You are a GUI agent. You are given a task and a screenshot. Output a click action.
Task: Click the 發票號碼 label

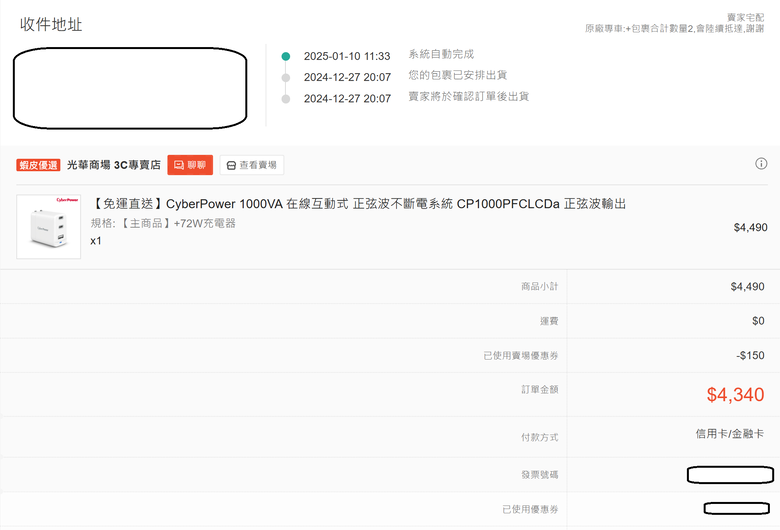tap(539, 475)
